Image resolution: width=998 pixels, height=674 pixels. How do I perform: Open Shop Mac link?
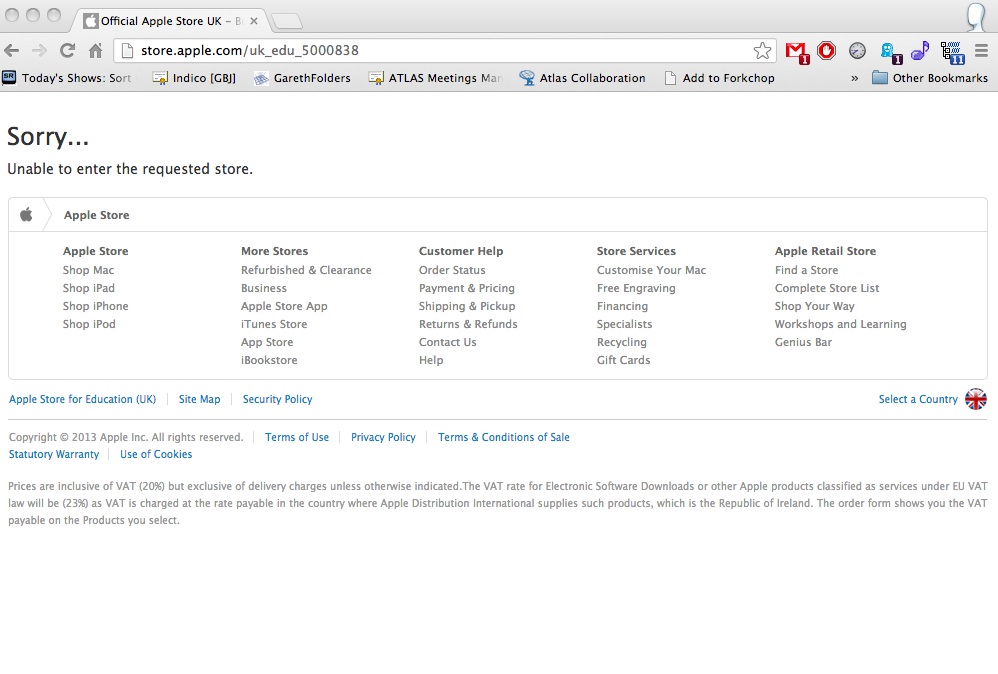[x=88, y=270]
